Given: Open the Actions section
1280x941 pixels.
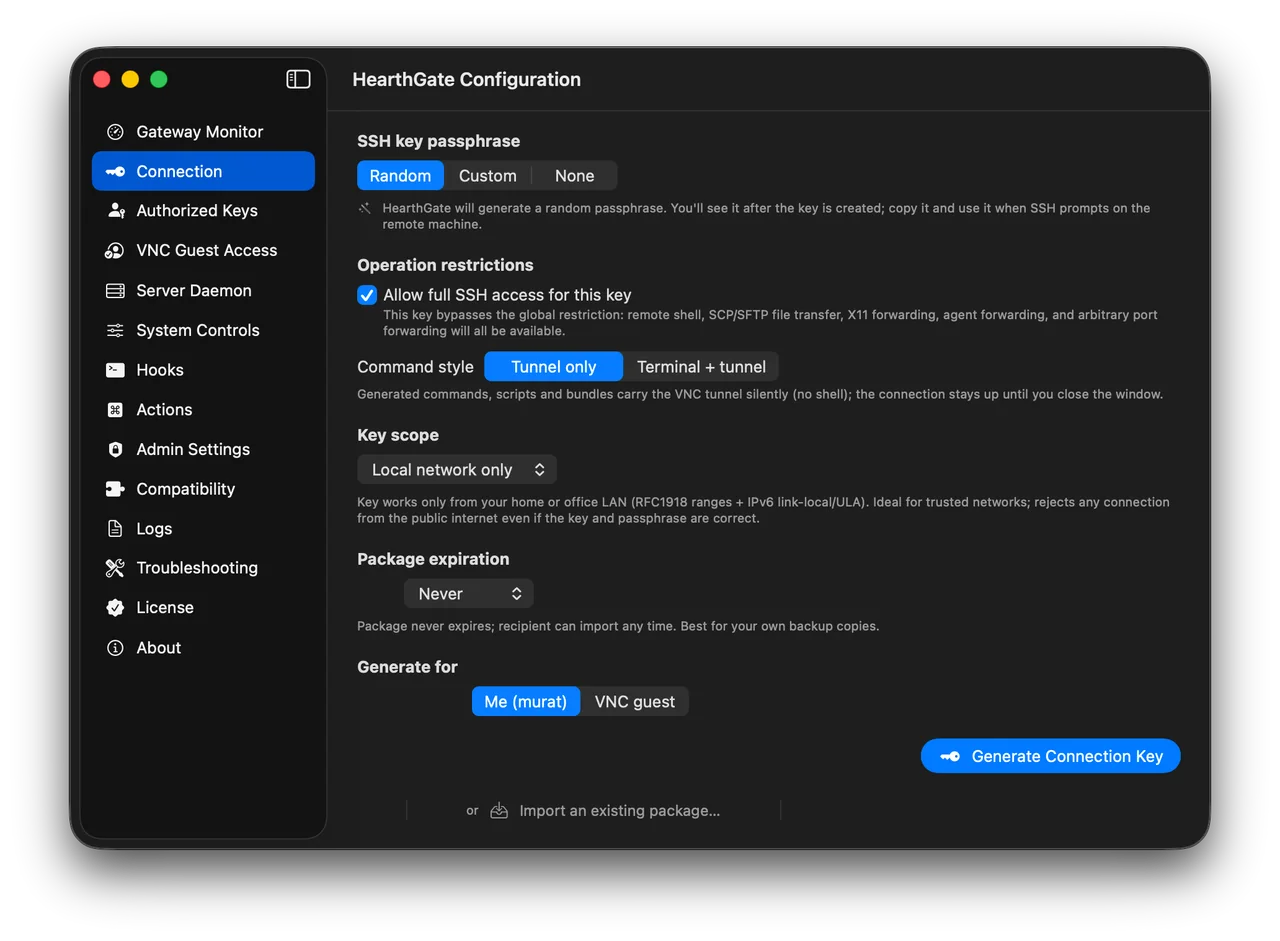Looking at the screenshot, I should click(203, 410).
